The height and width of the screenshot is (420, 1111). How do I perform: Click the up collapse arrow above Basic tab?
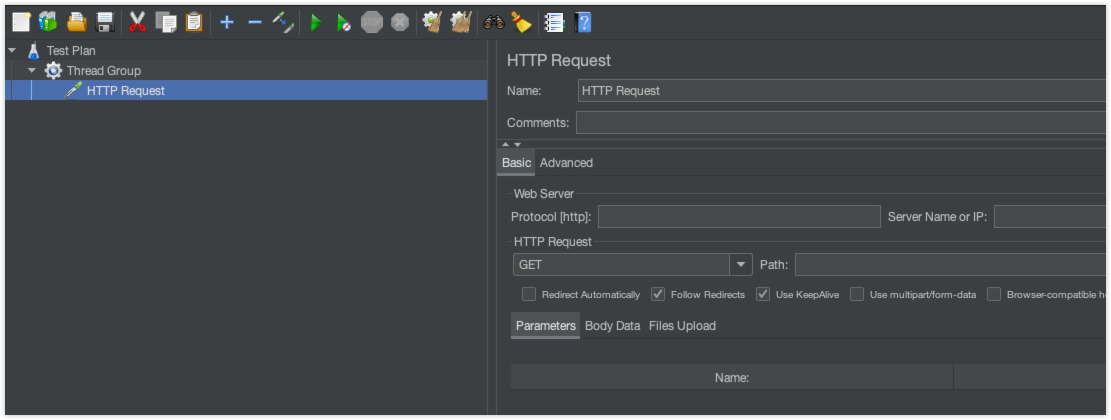click(x=506, y=144)
